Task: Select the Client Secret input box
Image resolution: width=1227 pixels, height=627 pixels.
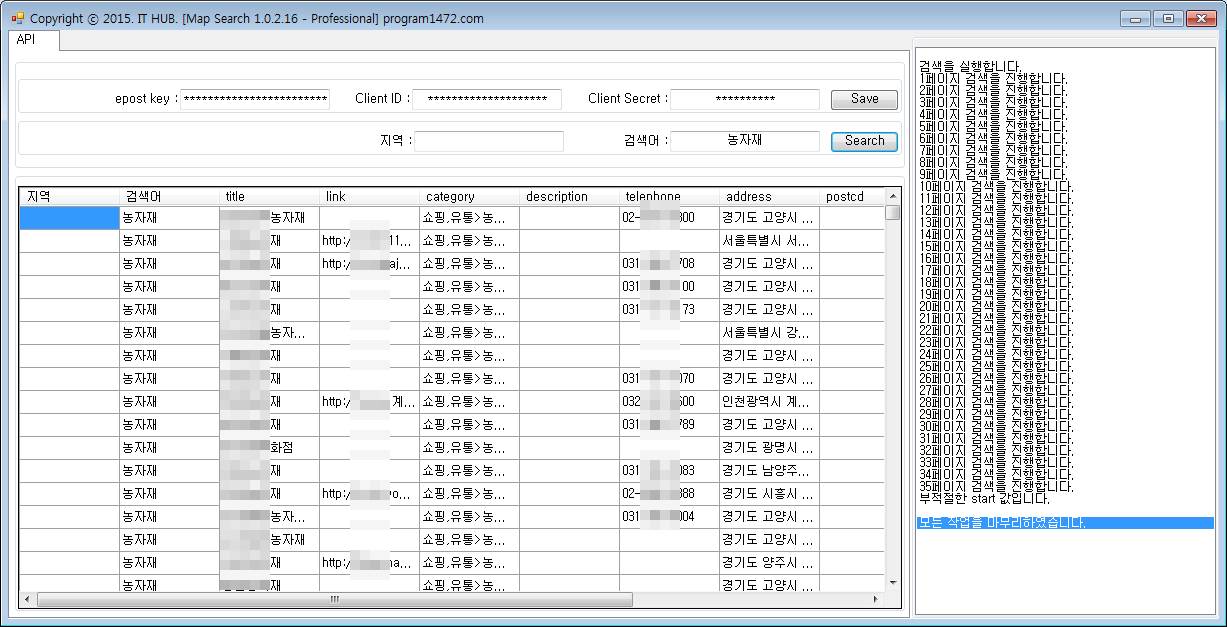Action: pyautogui.click(x=744, y=99)
